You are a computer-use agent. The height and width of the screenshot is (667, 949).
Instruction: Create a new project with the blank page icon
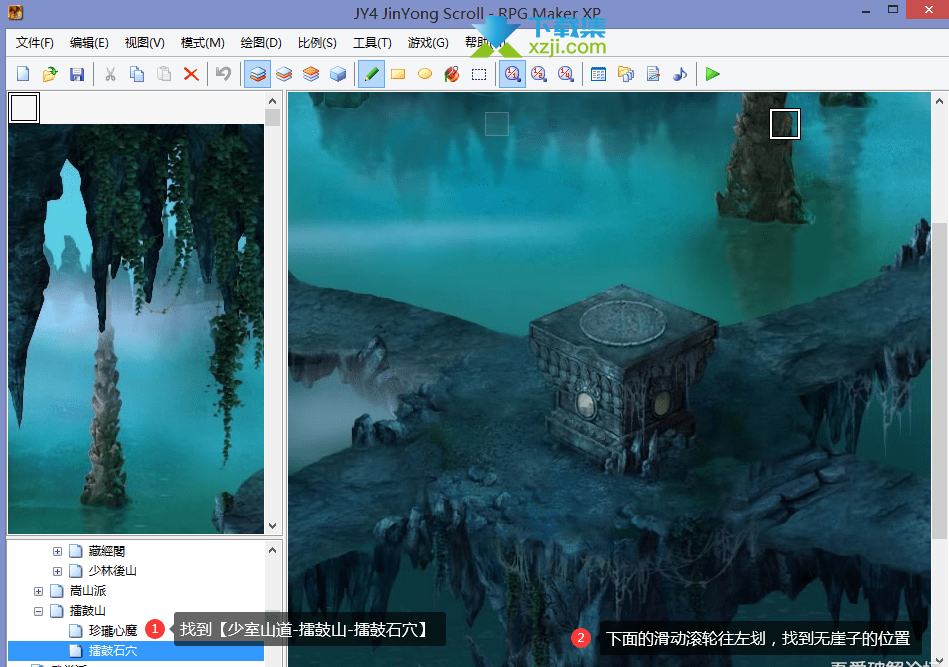23,74
